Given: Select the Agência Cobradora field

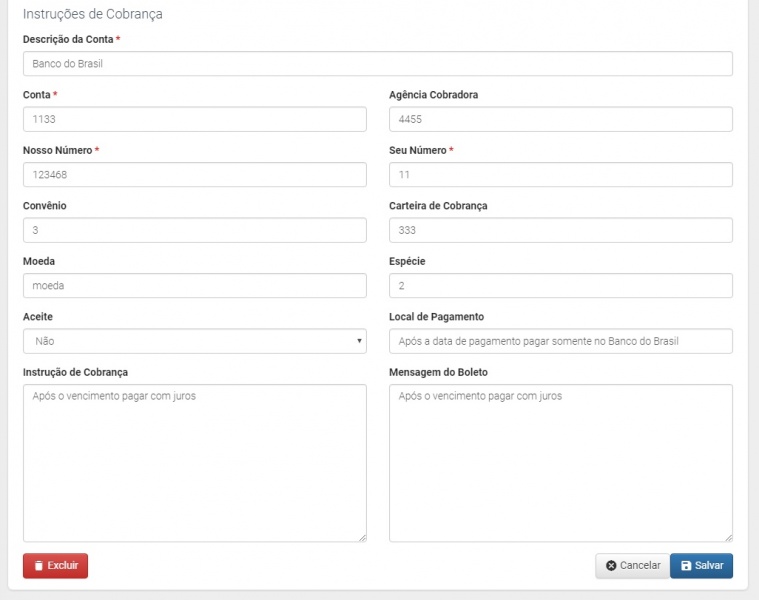Looking at the screenshot, I should click(561, 119).
